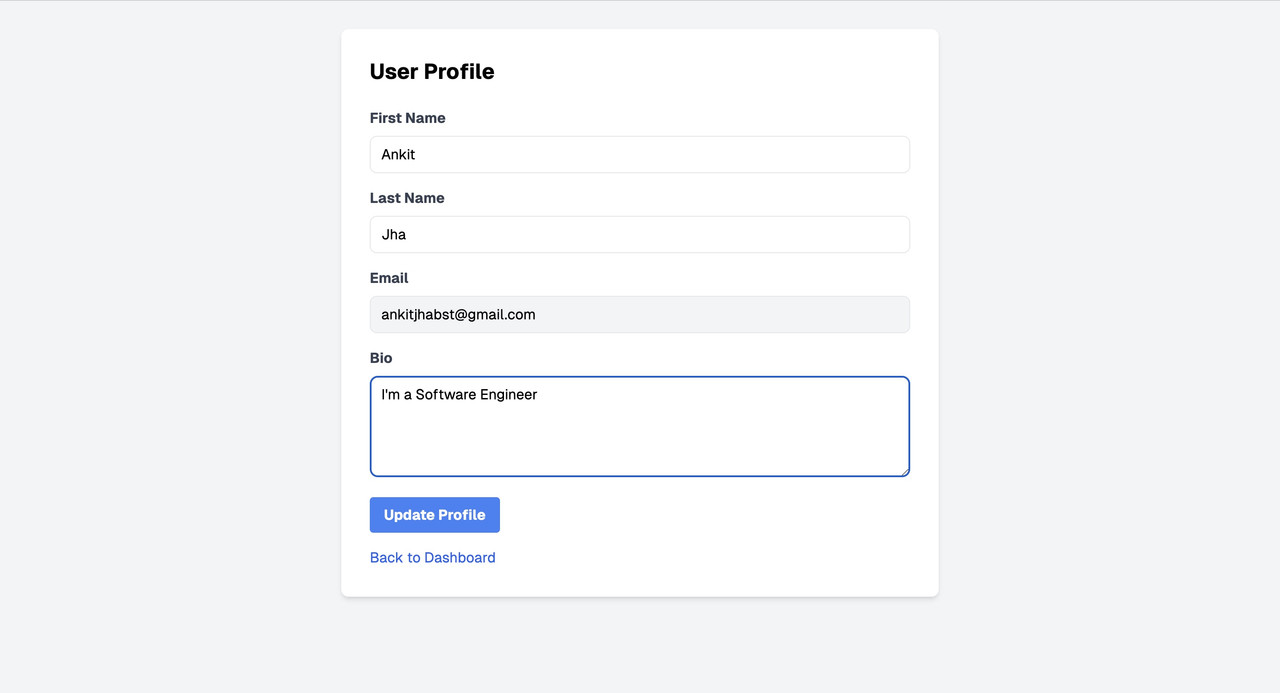Image resolution: width=1280 pixels, height=693 pixels.
Task: Click empty space inside the Bio textarea
Action: pos(640,440)
